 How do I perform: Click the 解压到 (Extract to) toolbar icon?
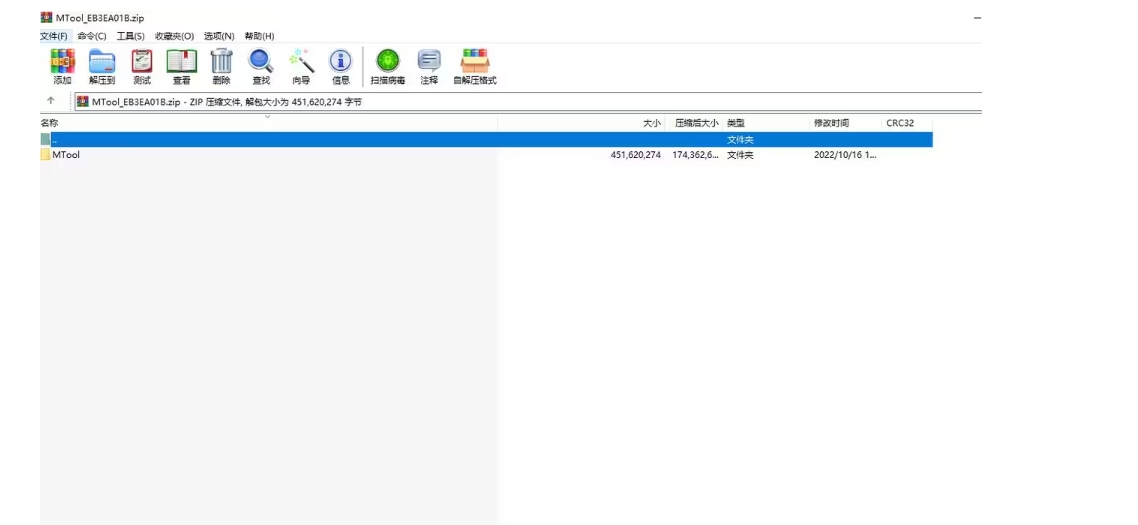click(102, 62)
